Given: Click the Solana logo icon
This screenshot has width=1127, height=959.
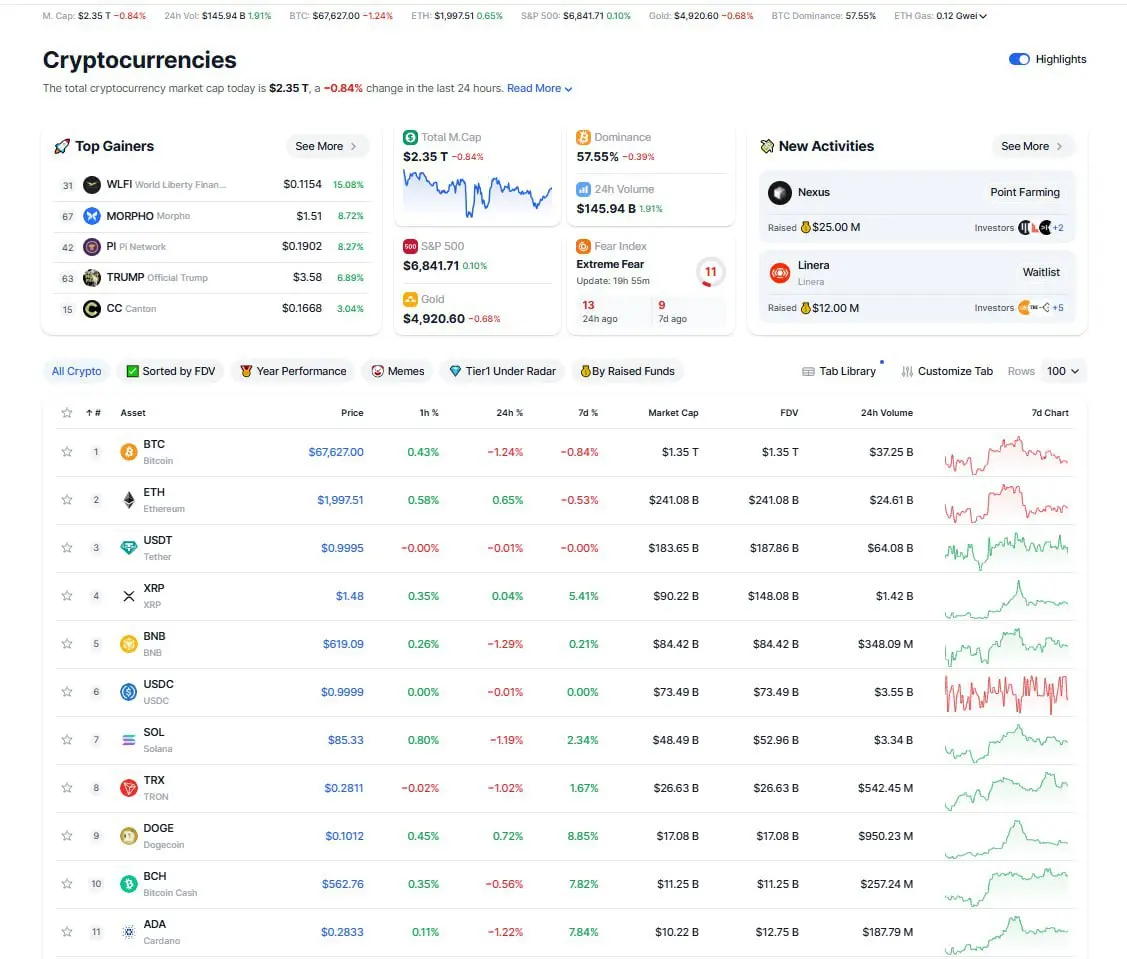Looking at the screenshot, I should click(x=129, y=740).
